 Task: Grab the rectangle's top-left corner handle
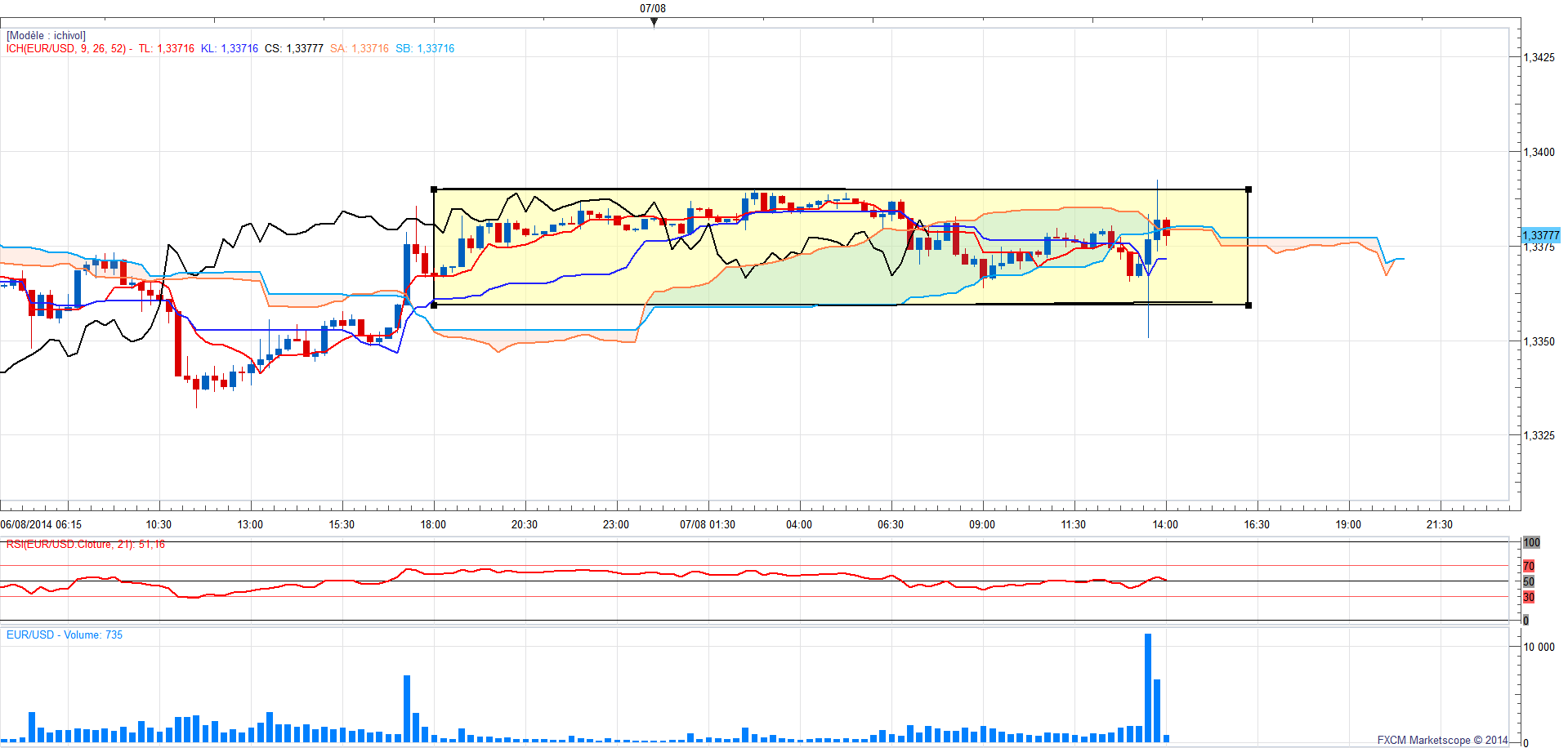[434, 189]
